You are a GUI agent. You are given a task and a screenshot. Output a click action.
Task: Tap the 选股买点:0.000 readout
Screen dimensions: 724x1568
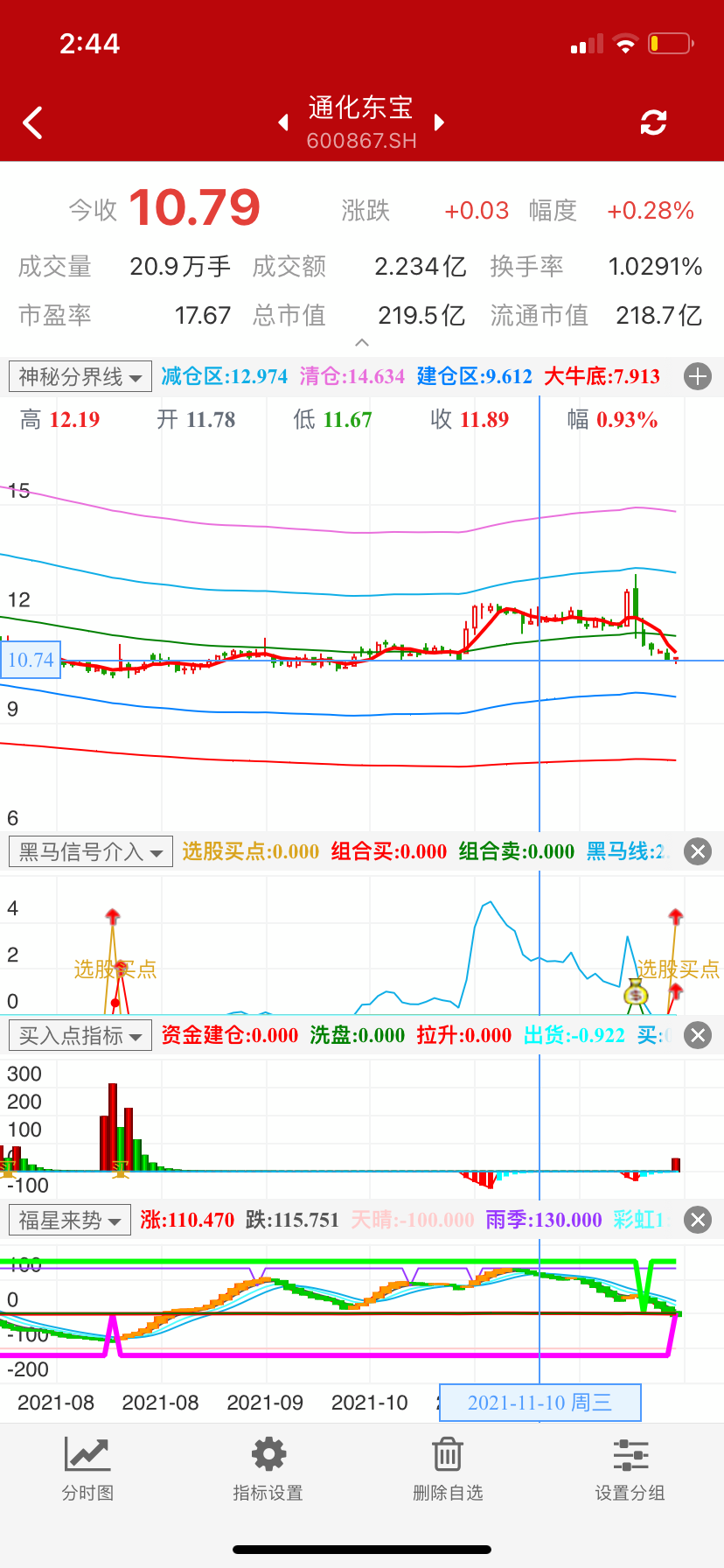click(251, 851)
